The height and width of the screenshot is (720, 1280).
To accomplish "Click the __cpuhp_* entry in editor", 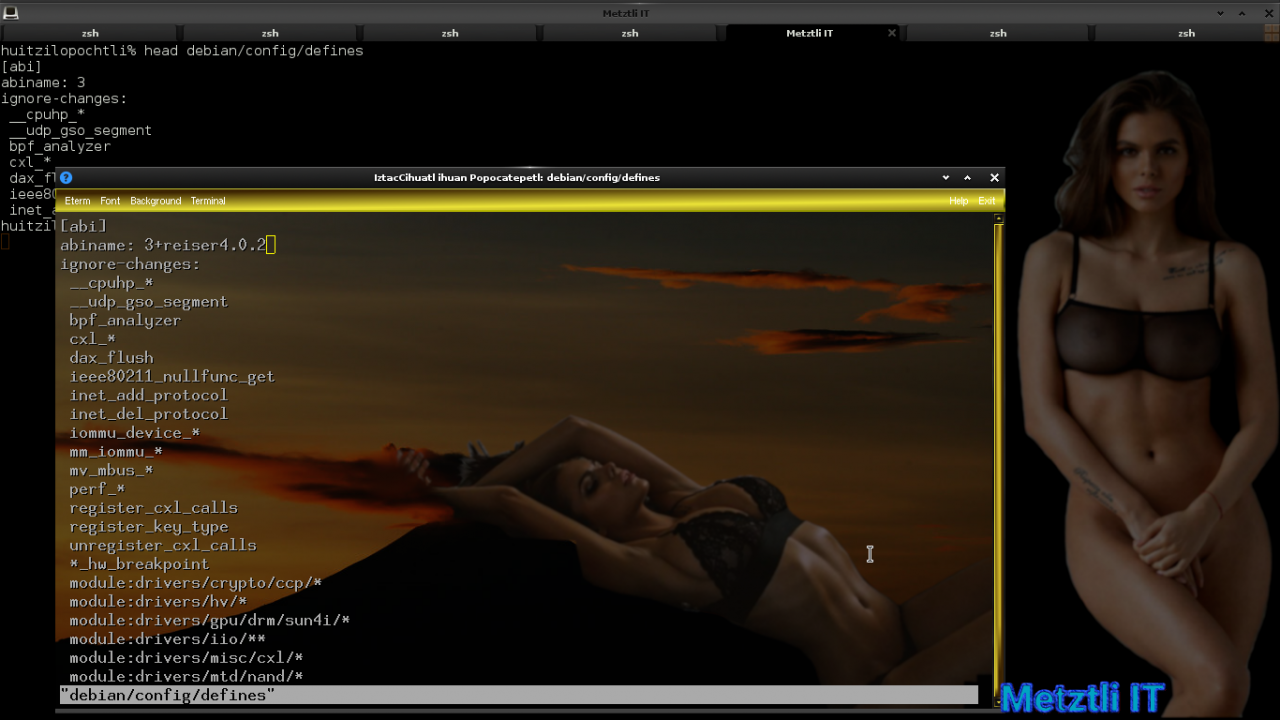I will pyautogui.click(x=111, y=283).
